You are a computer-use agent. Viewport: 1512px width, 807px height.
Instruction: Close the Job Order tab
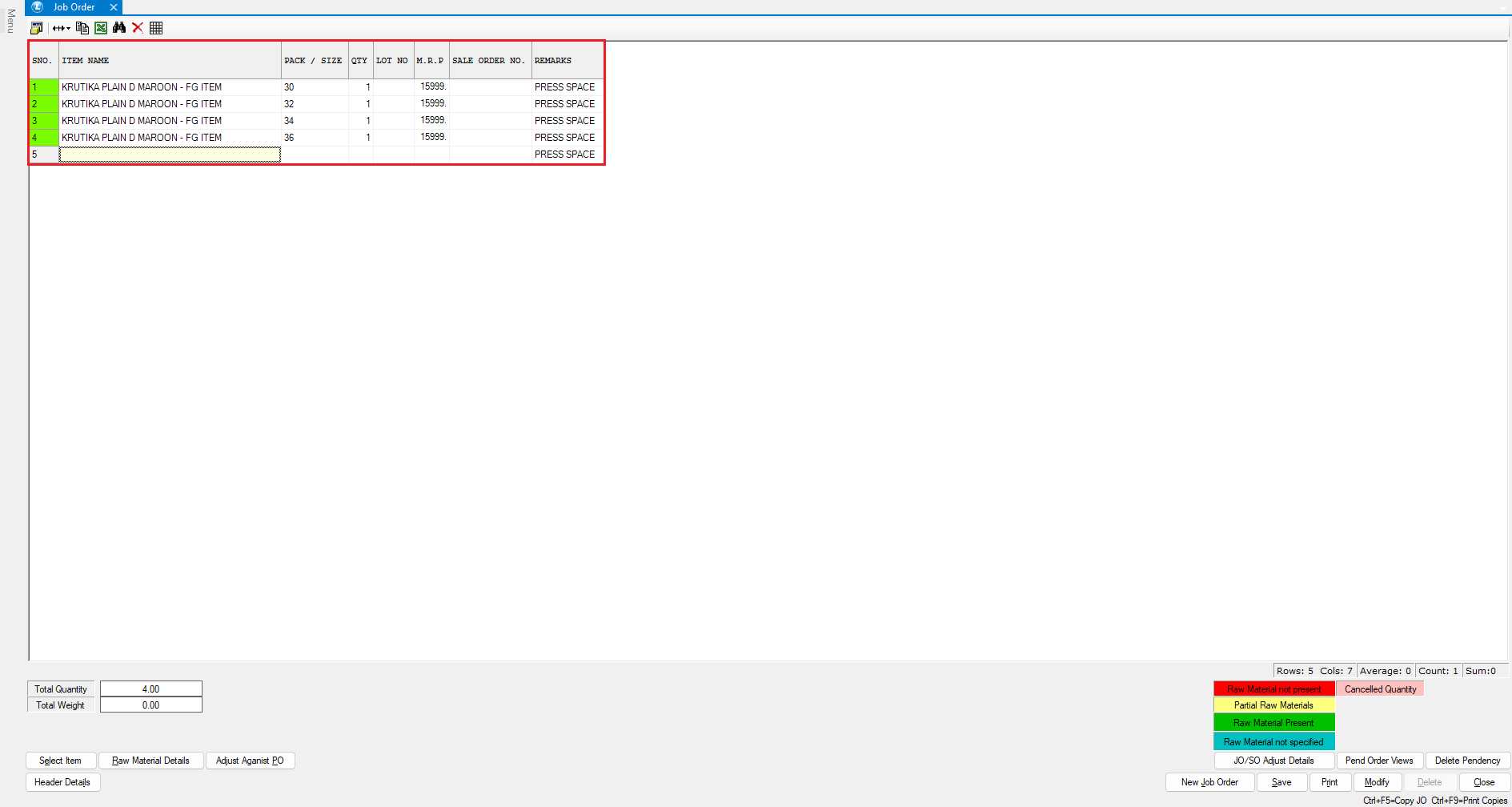114,7
